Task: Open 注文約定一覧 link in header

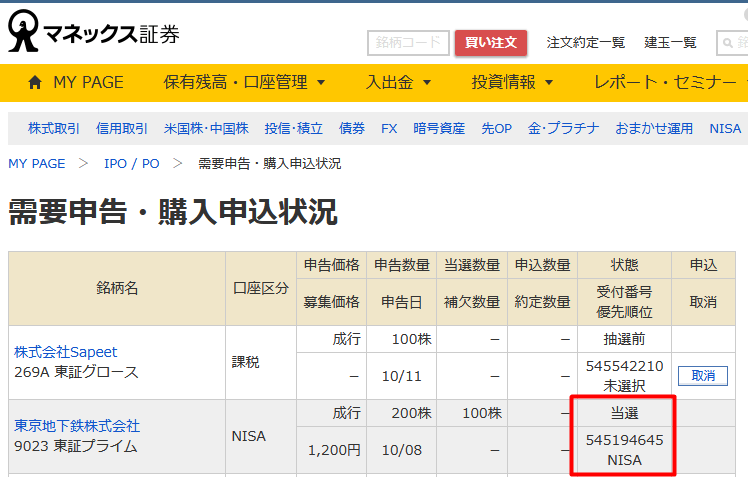Action: click(586, 42)
